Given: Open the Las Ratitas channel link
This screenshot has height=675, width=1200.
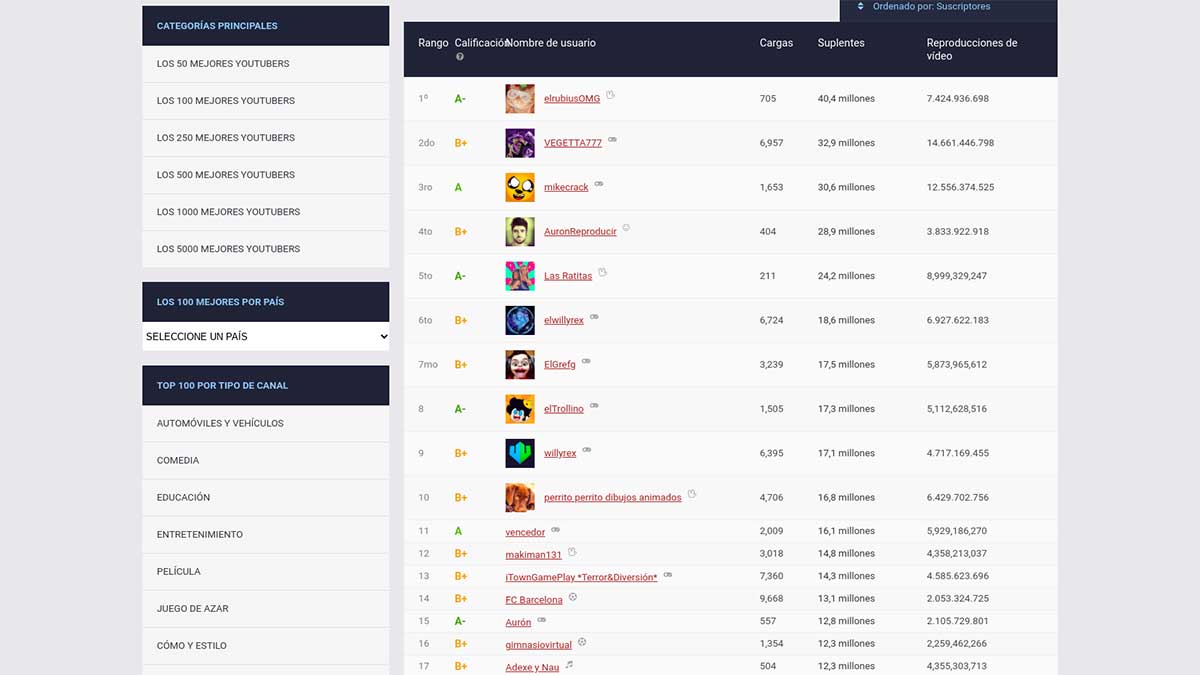Looking at the screenshot, I should coord(568,276).
